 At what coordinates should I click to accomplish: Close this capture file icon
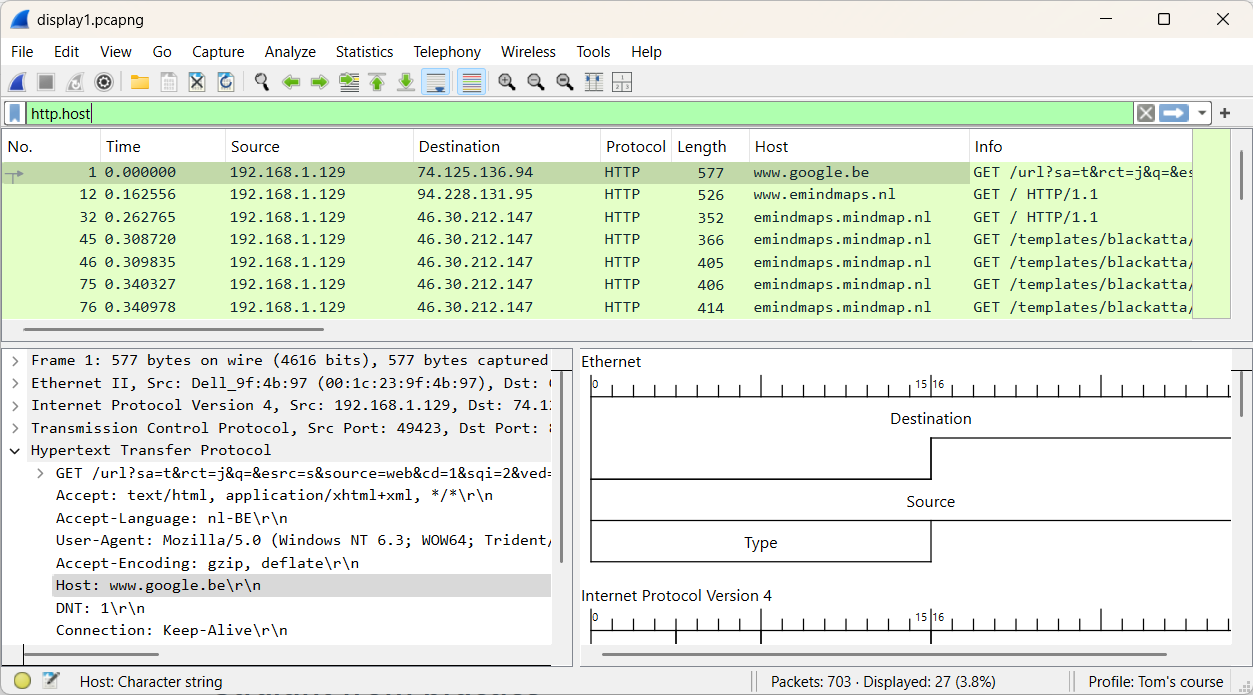point(197,82)
